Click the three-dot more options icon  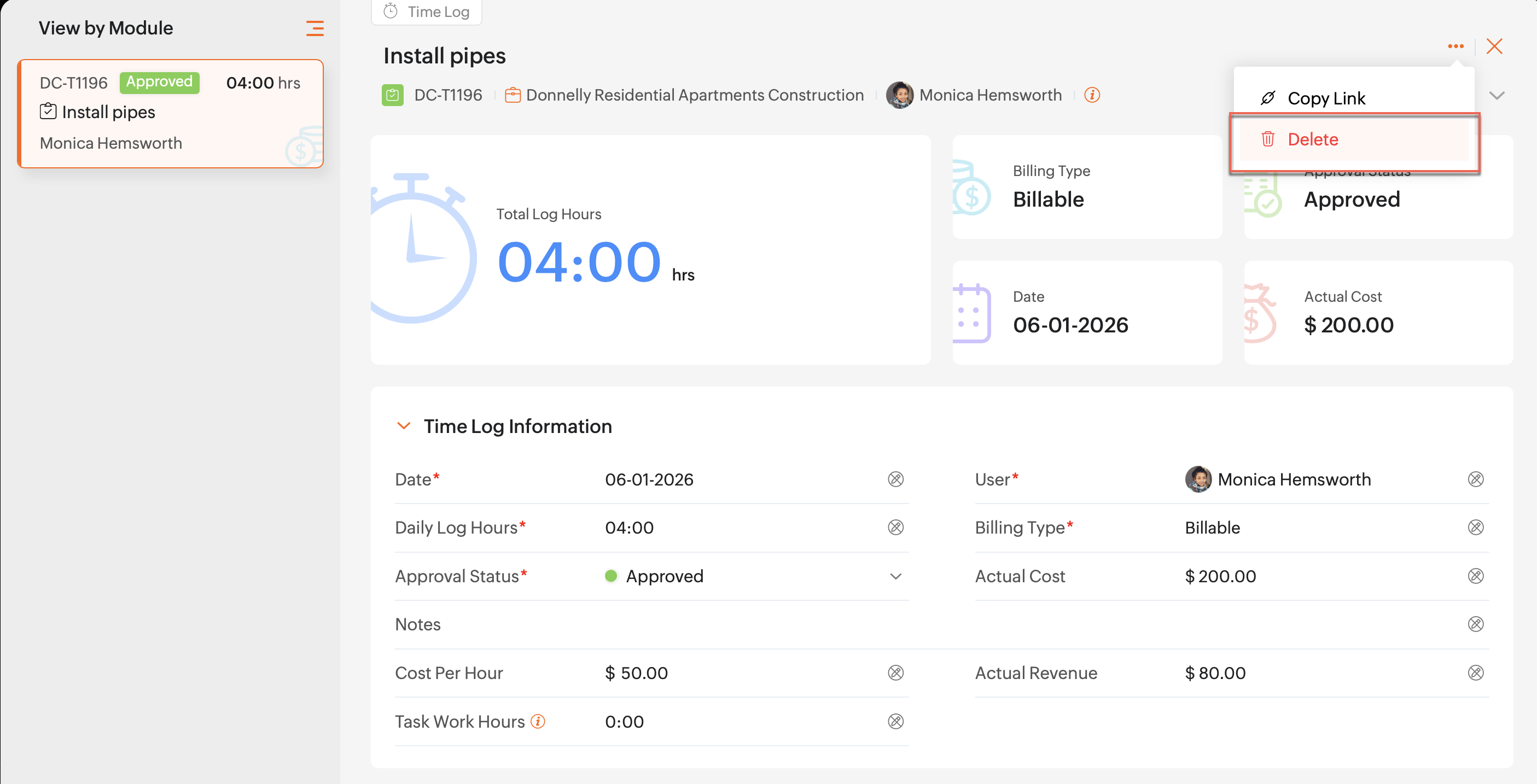click(1456, 46)
